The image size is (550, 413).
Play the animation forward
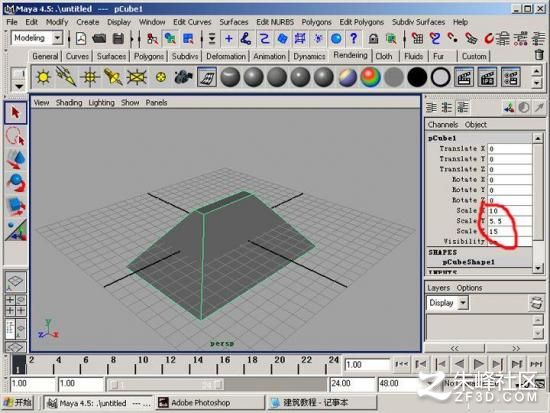click(478, 364)
